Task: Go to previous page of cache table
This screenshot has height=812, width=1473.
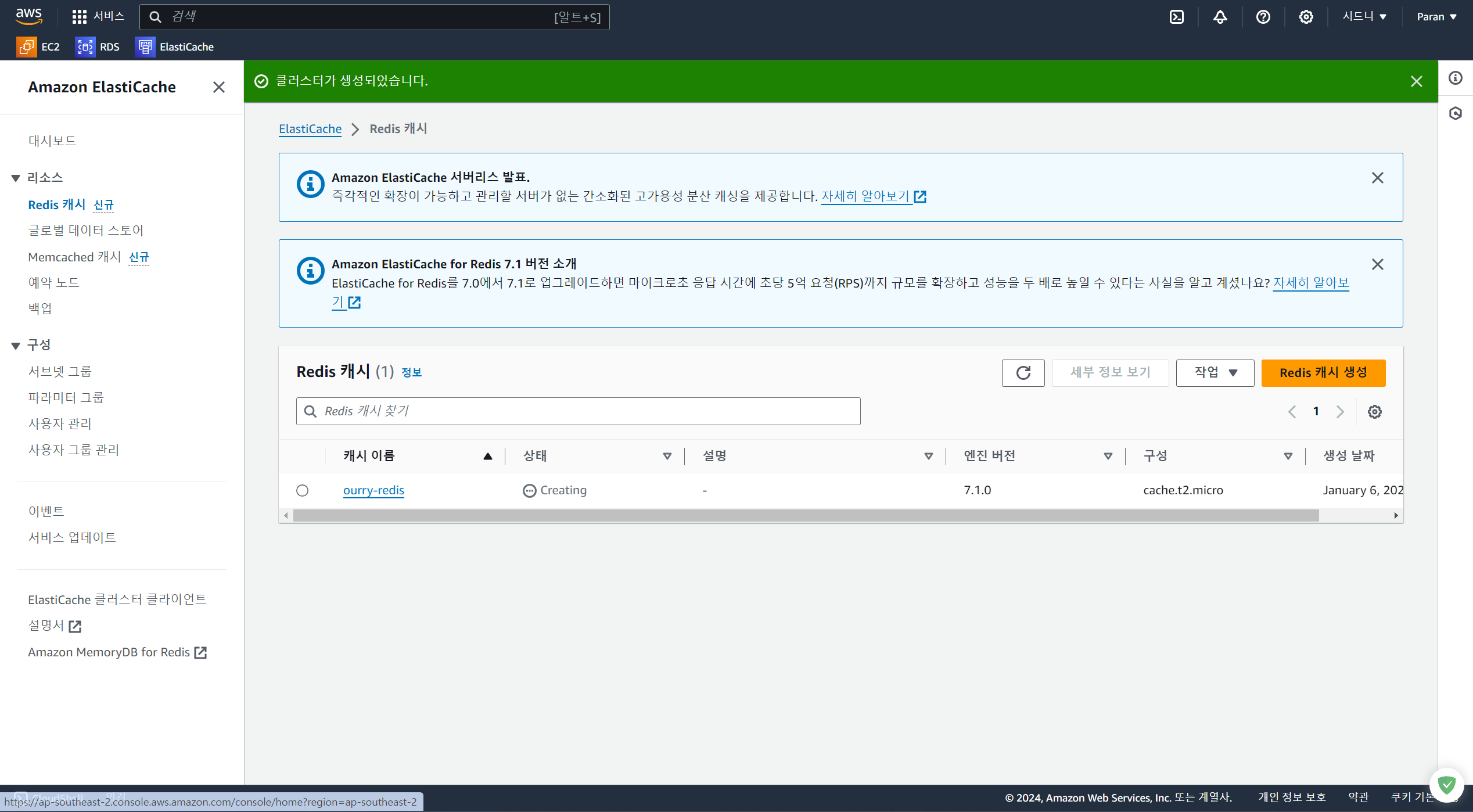Action: [1292, 412]
